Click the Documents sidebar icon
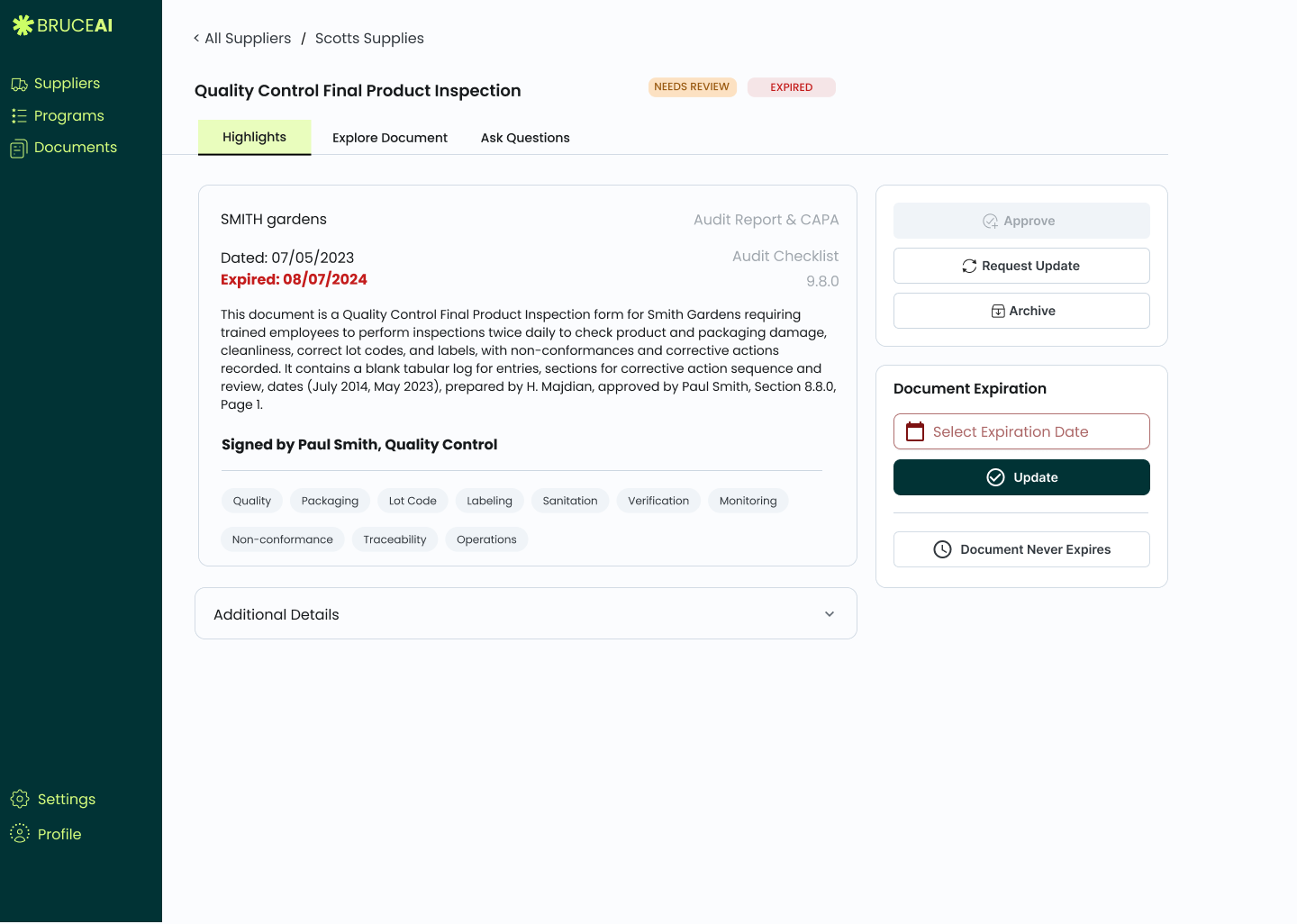The height and width of the screenshot is (924, 1297). click(x=19, y=149)
